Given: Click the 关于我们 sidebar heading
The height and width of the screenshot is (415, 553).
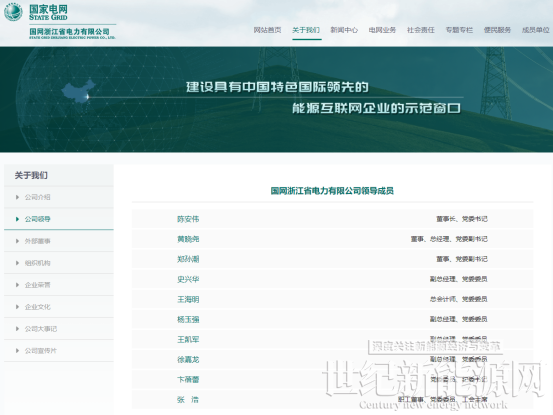Looking at the screenshot, I should coord(31,175).
